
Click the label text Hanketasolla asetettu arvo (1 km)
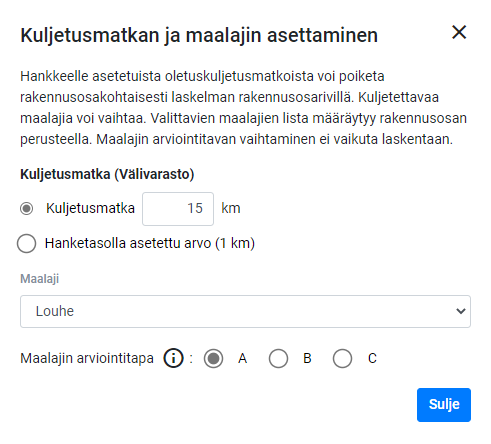coord(150,243)
